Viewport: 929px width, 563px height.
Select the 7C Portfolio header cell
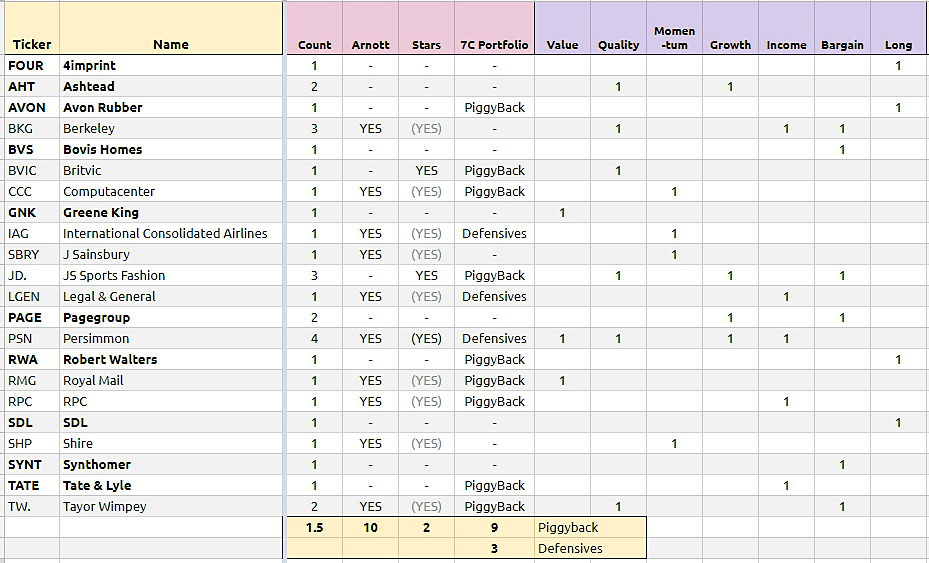tap(494, 28)
